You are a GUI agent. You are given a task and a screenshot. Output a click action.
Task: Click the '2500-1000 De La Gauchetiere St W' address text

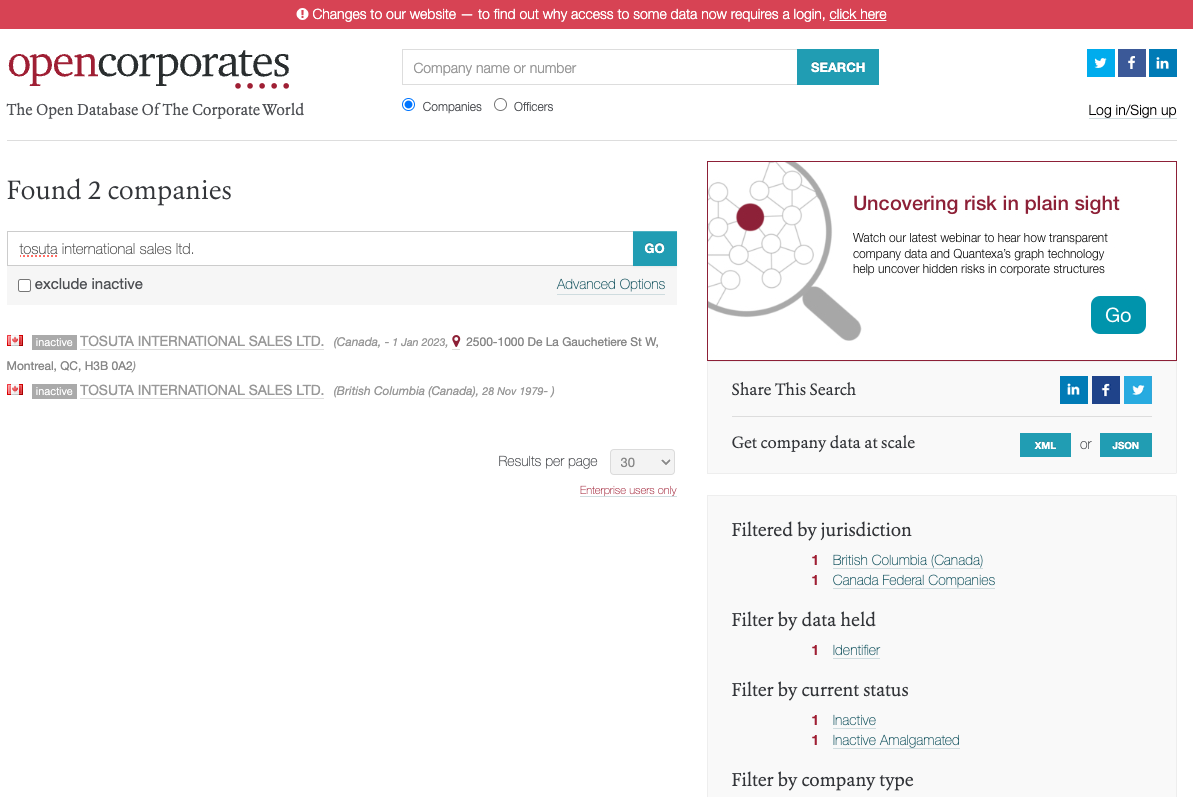coord(562,342)
